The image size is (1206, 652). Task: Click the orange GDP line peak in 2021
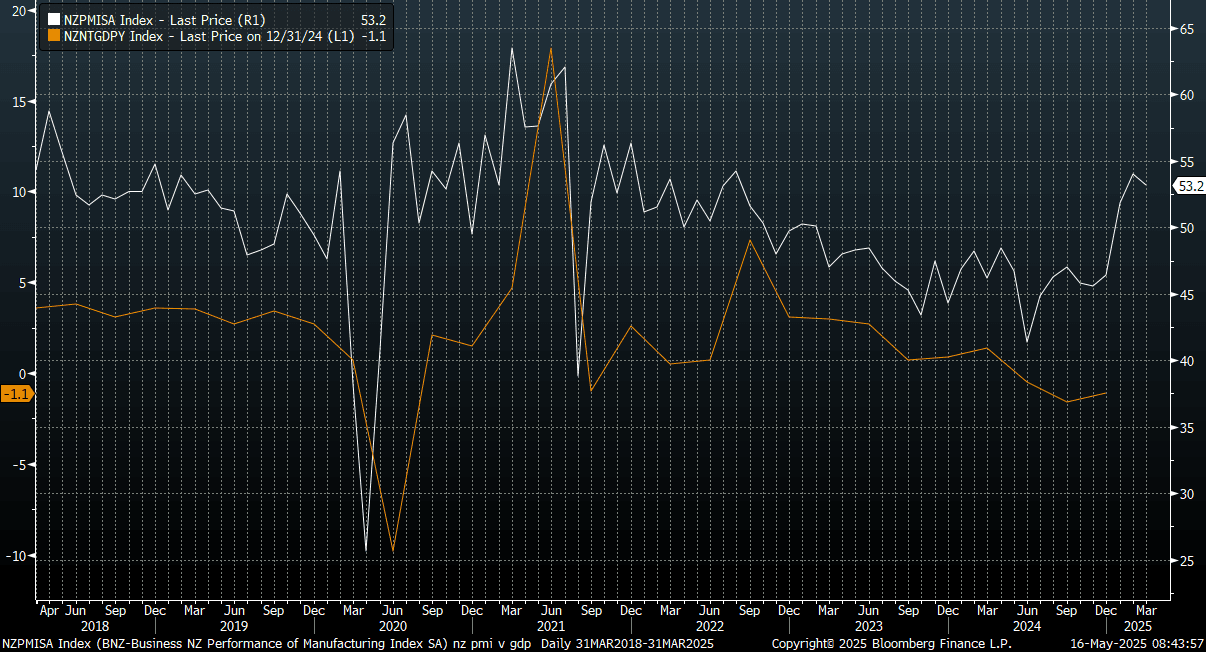click(551, 48)
